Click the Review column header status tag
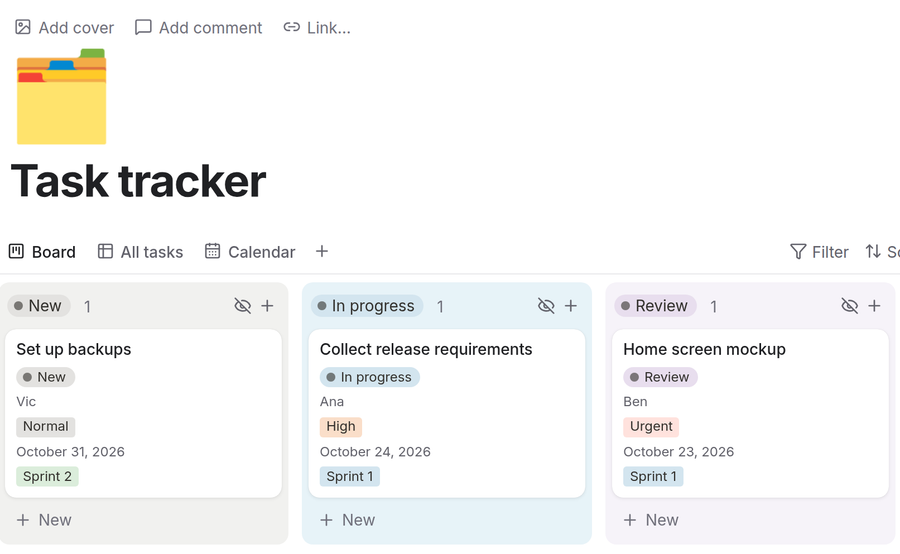900x554 pixels. tap(655, 306)
